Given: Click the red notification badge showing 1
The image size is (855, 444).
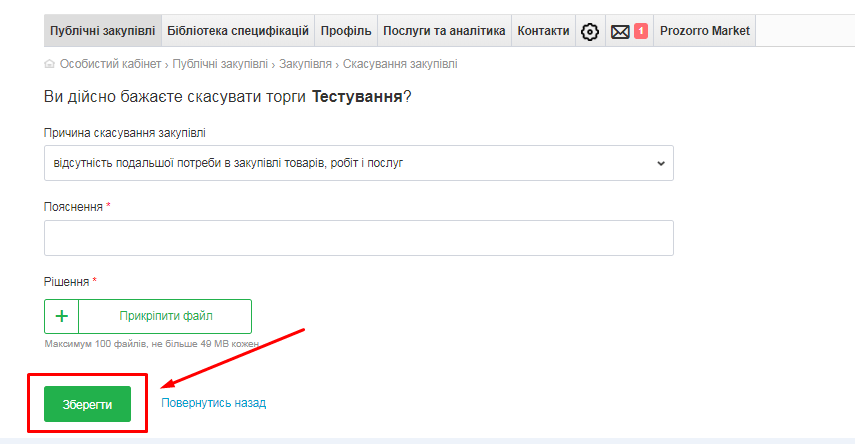Looking at the screenshot, I should click(x=641, y=31).
